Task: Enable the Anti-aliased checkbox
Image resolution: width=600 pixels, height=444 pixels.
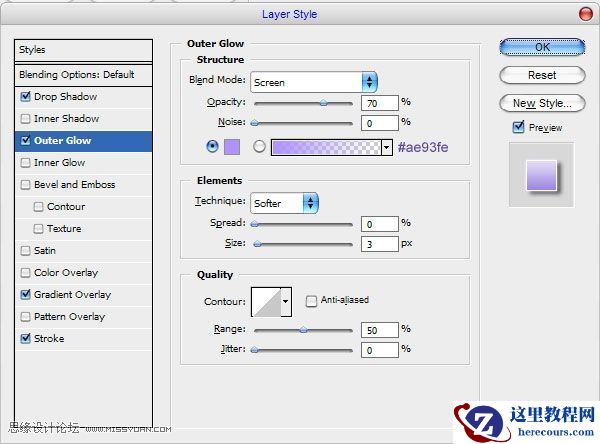Action: (x=311, y=301)
